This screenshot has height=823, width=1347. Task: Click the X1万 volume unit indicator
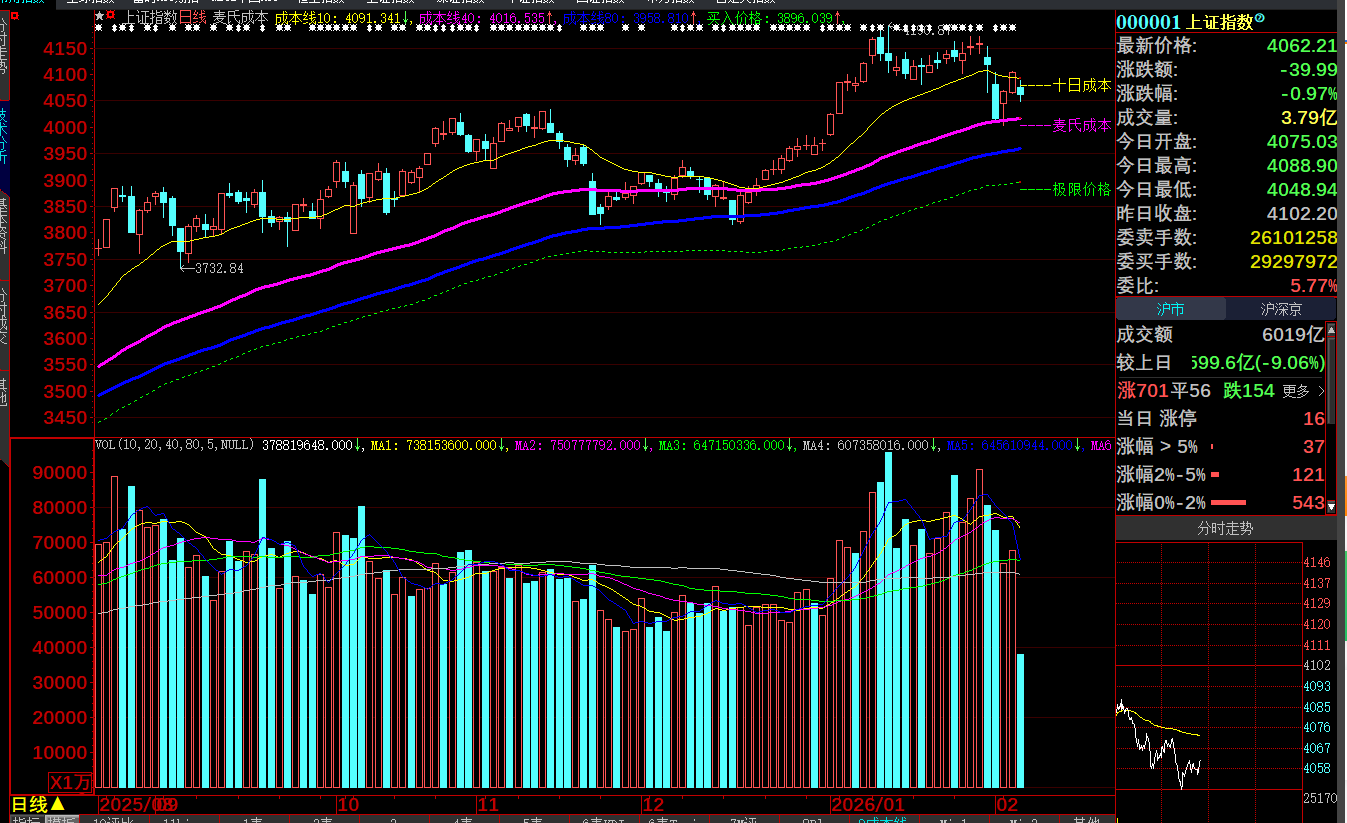tap(71, 782)
